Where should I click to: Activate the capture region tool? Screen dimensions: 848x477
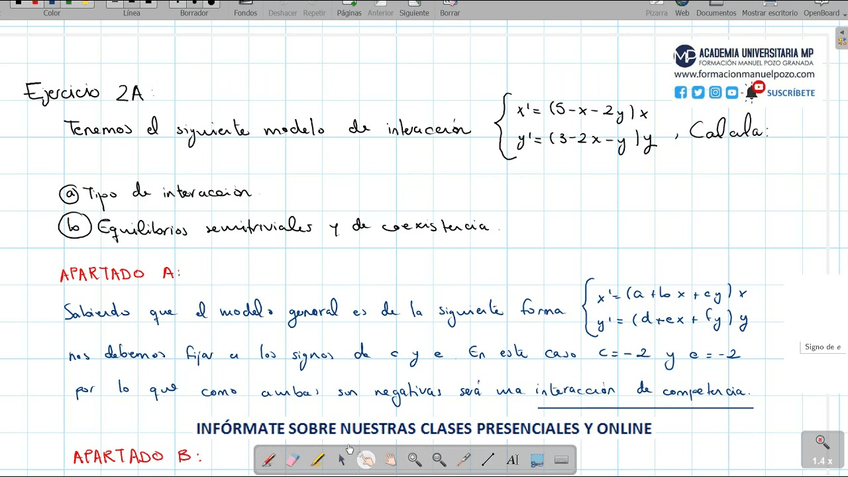[x=537, y=460]
